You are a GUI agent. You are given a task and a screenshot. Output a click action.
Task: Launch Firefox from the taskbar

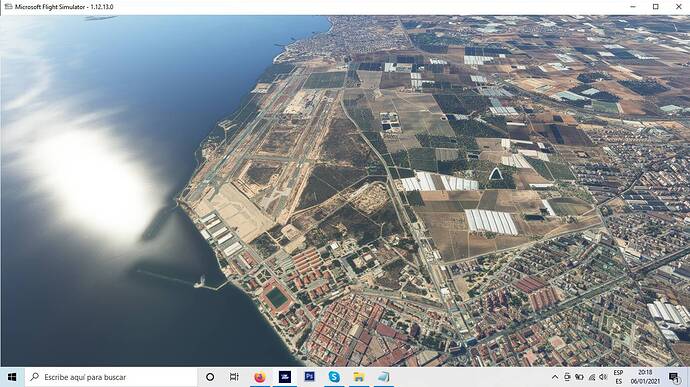[260, 377]
